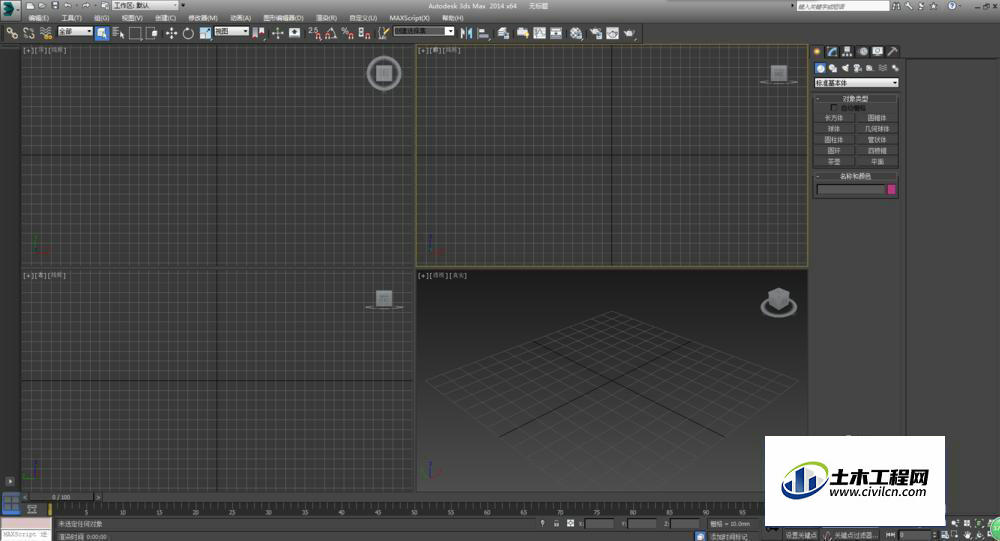The image size is (1000, 541).
Task: Open Select by Name list icon
Action: (x=119, y=33)
